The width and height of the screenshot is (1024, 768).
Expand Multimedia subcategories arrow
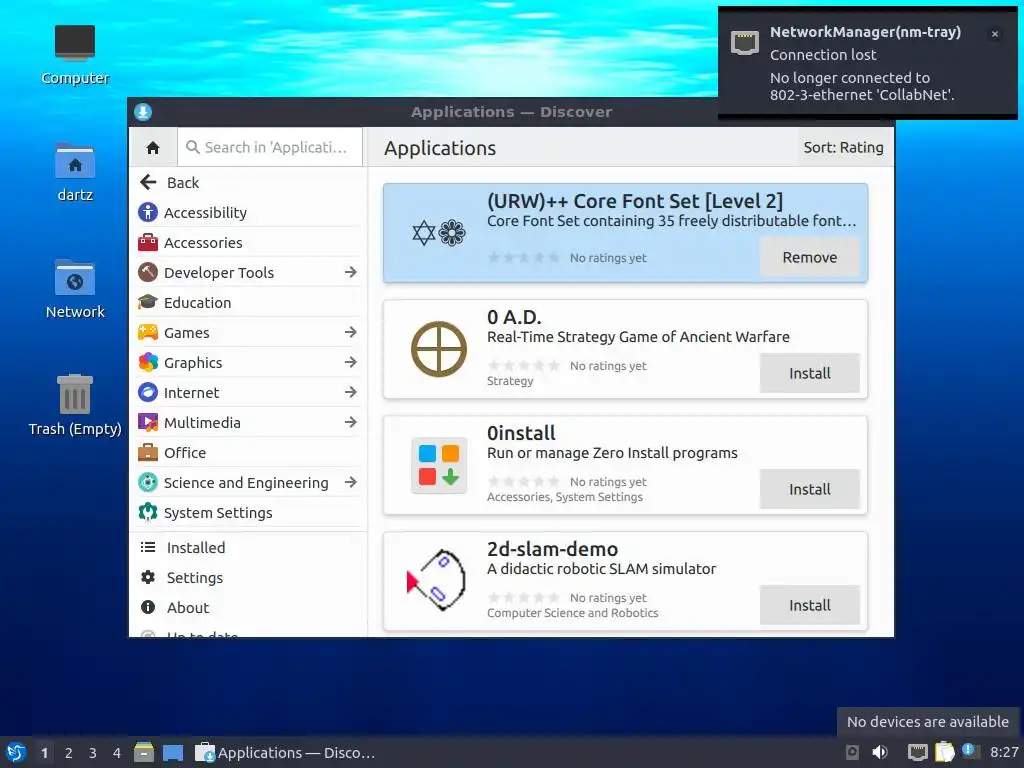point(351,423)
